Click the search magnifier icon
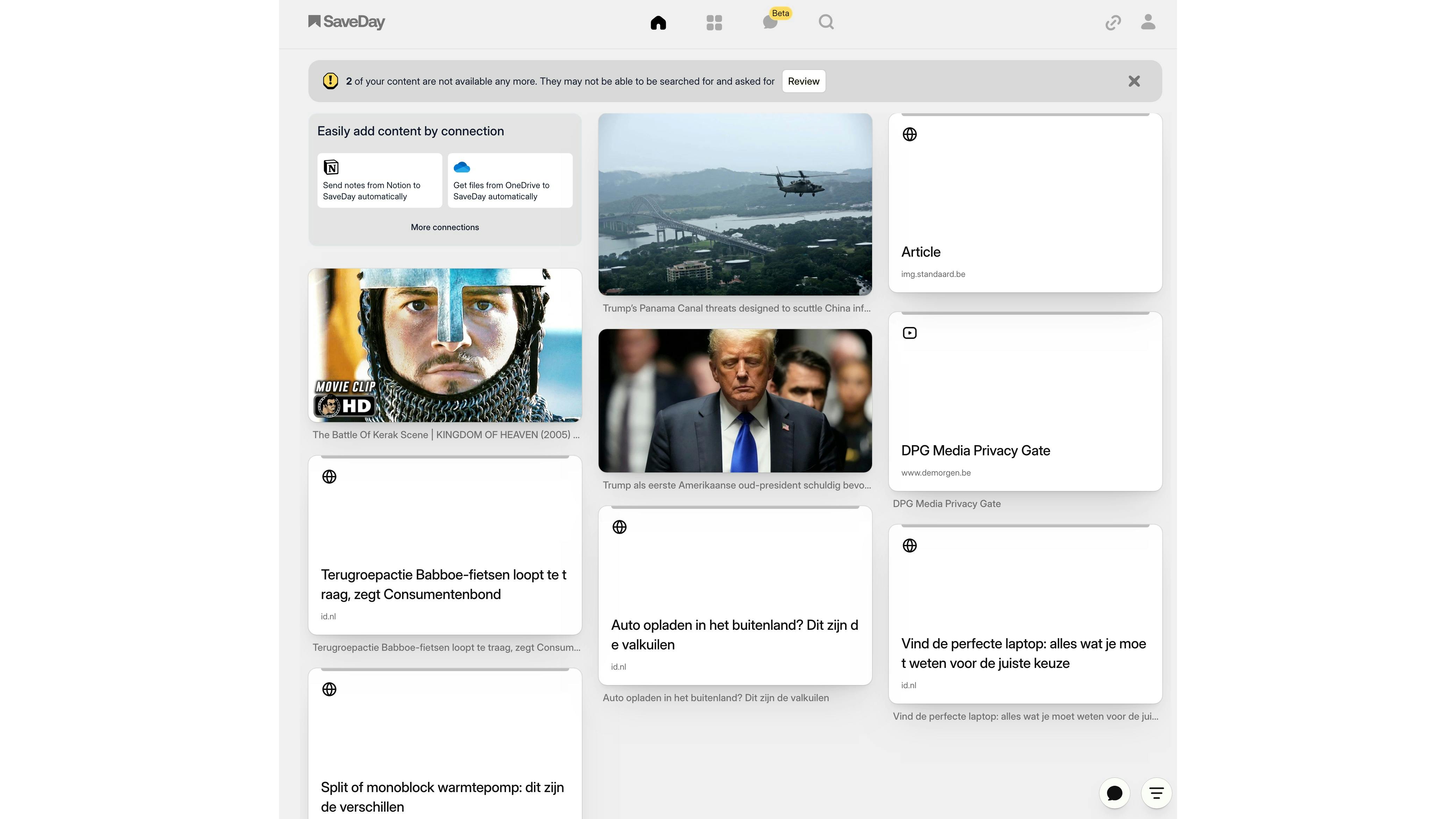Image resolution: width=1456 pixels, height=819 pixels. [826, 23]
